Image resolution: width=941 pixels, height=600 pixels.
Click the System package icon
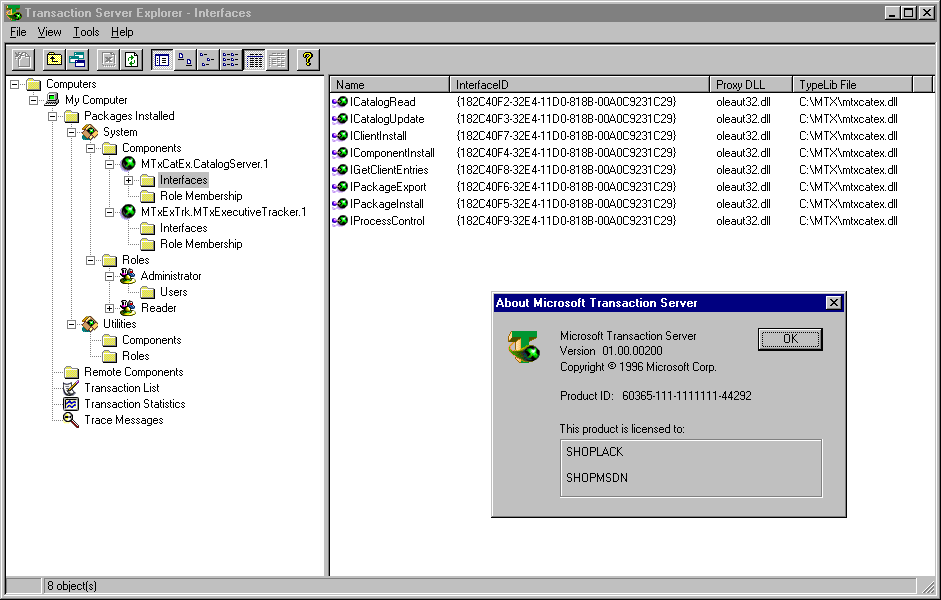coord(90,131)
